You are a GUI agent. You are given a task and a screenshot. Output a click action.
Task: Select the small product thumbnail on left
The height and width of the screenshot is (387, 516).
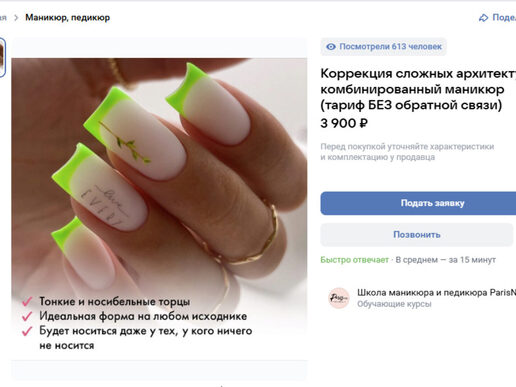point(2,57)
